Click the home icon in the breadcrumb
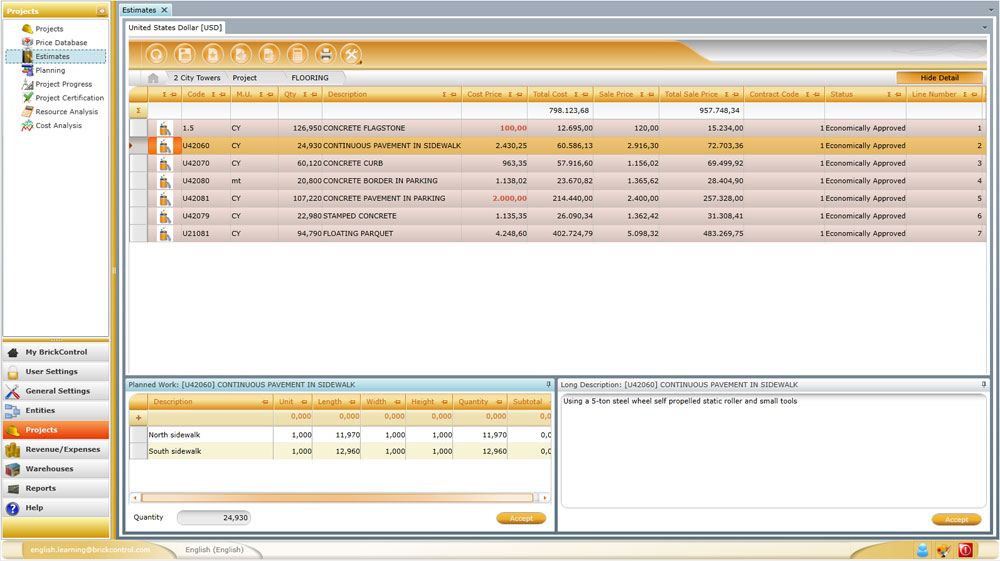 coord(153,78)
